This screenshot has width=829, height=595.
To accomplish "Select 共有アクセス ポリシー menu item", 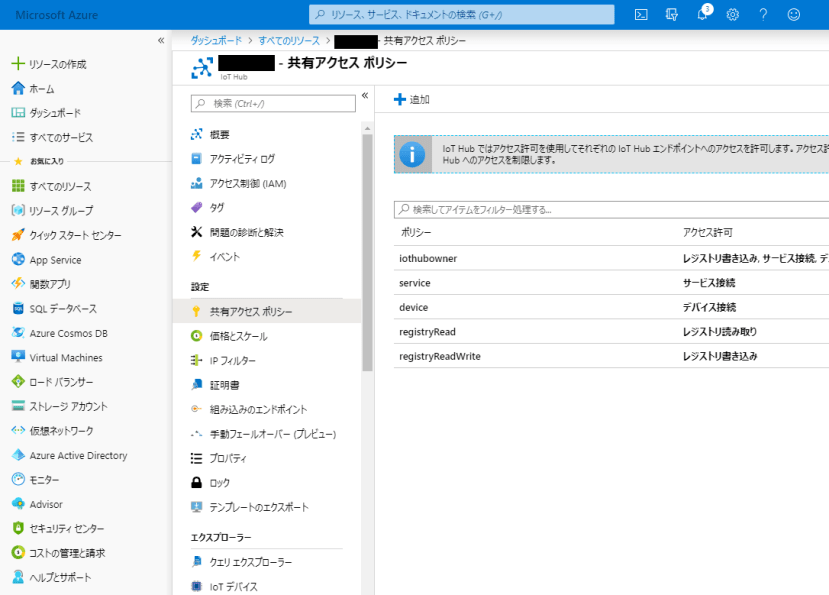I will click(267, 312).
